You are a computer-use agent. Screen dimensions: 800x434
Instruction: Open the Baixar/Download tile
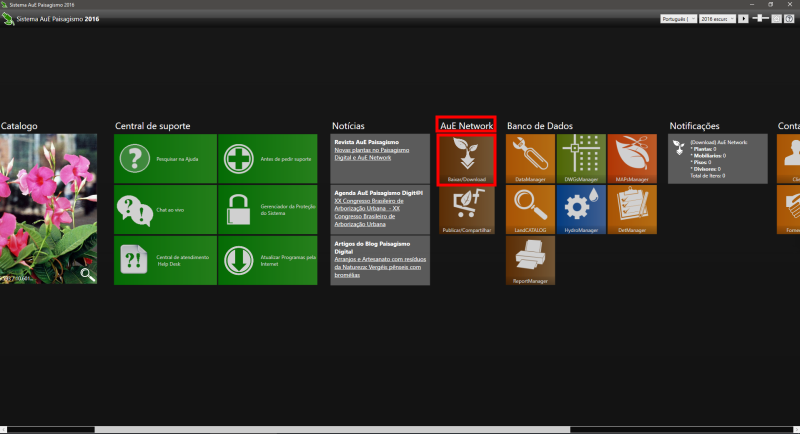467,159
